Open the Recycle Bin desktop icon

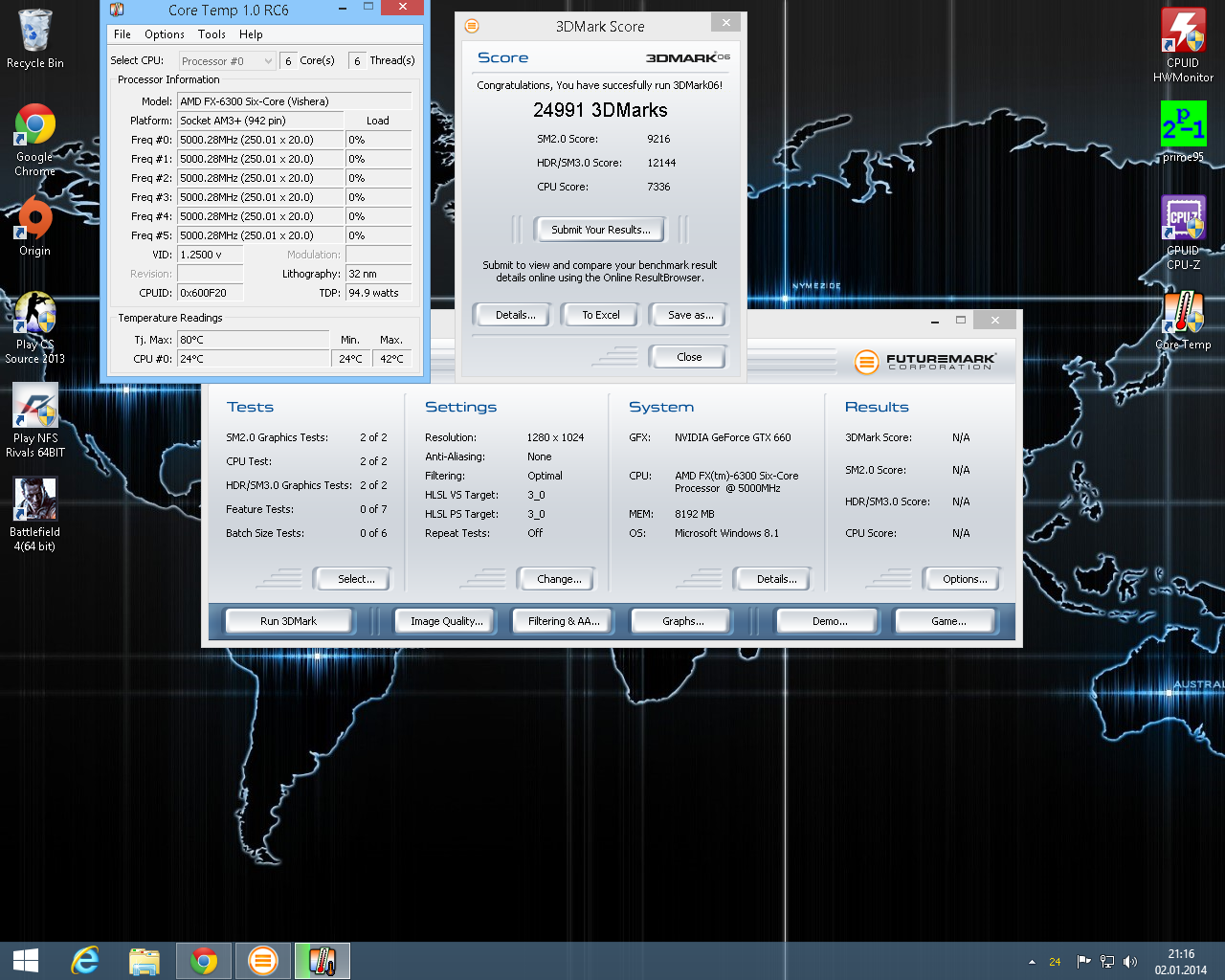(x=34, y=39)
